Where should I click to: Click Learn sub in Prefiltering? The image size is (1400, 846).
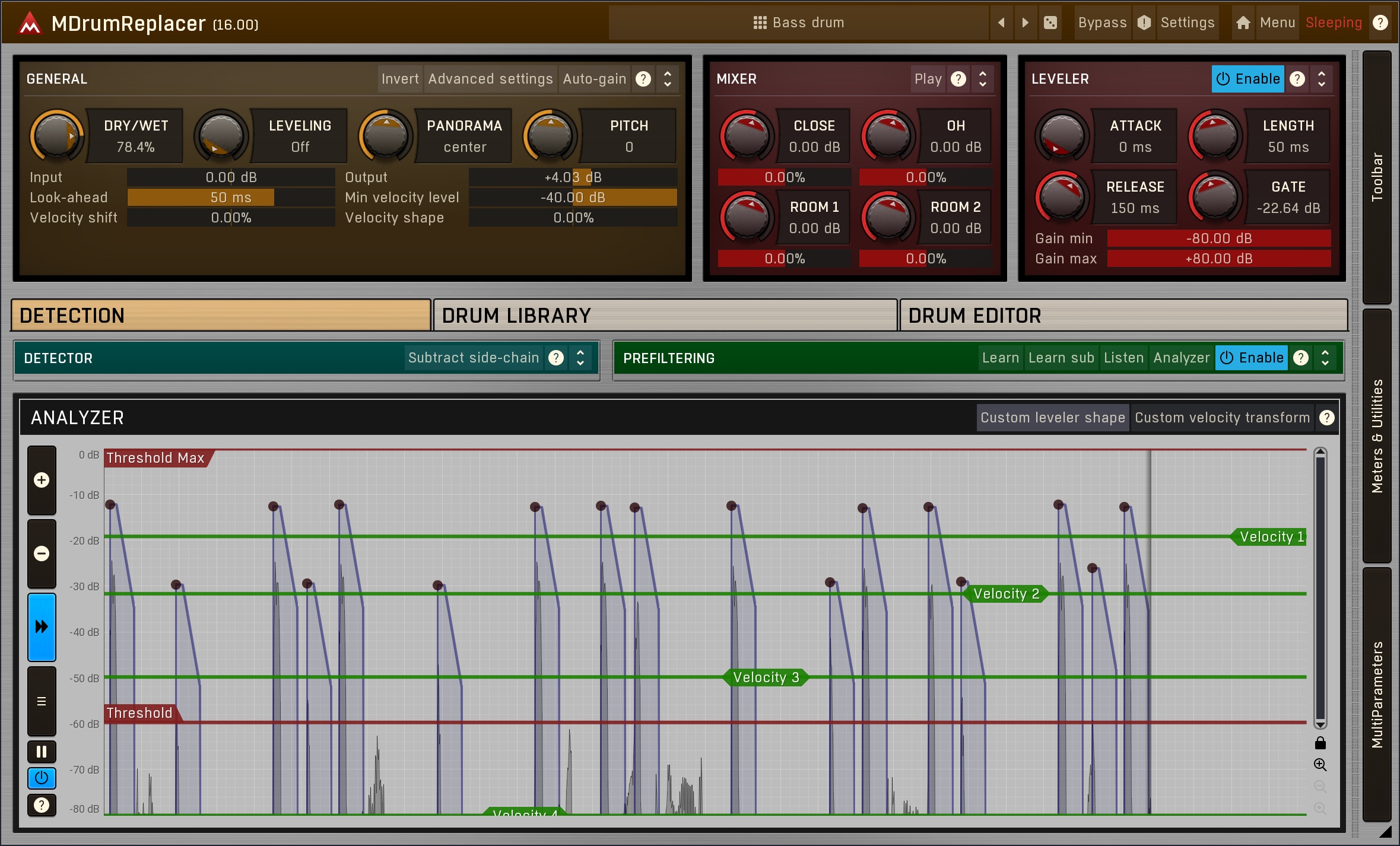(1061, 358)
